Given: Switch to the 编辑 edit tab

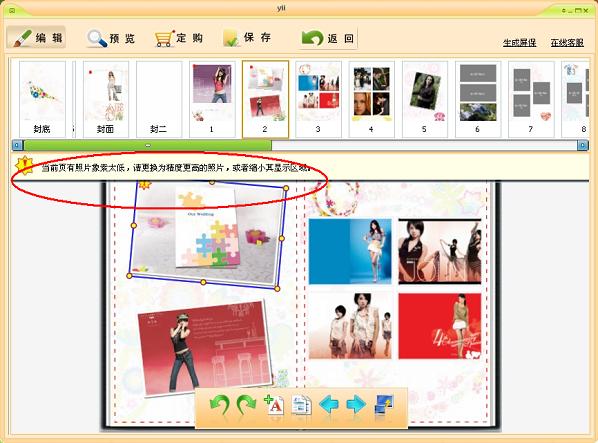Looking at the screenshot, I should (x=36, y=37).
